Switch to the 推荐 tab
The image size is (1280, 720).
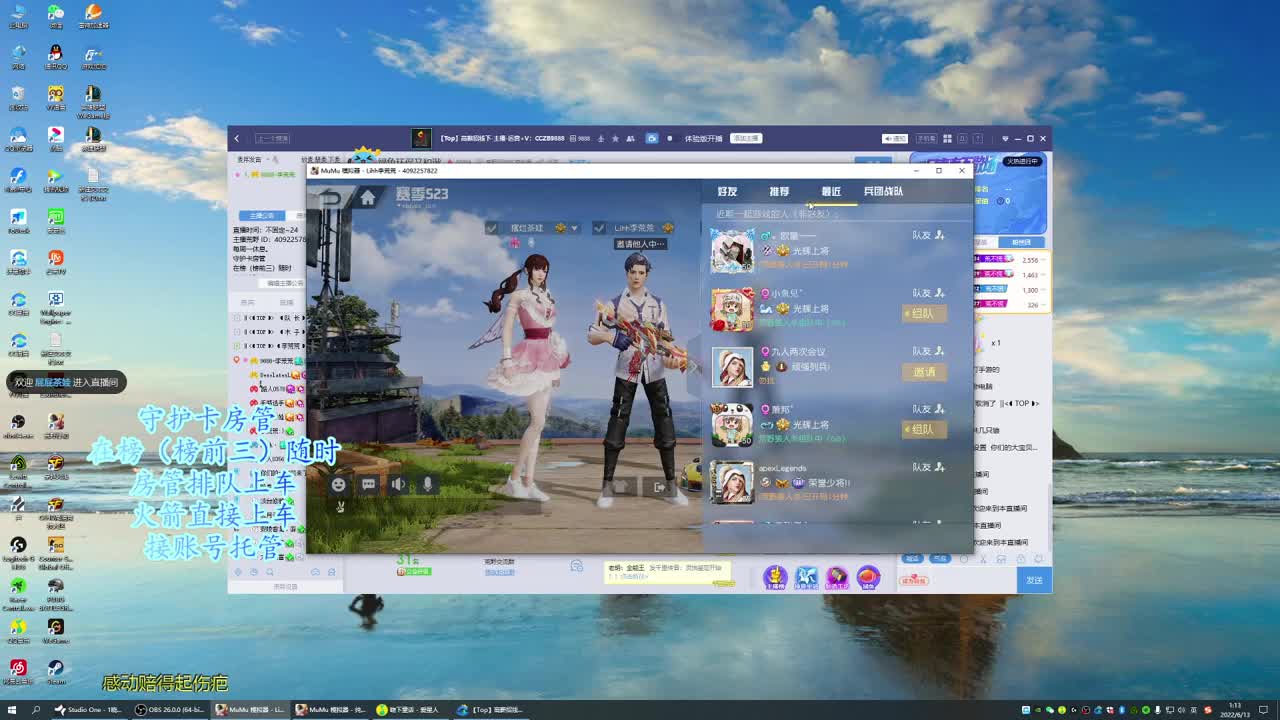click(779, 191)
